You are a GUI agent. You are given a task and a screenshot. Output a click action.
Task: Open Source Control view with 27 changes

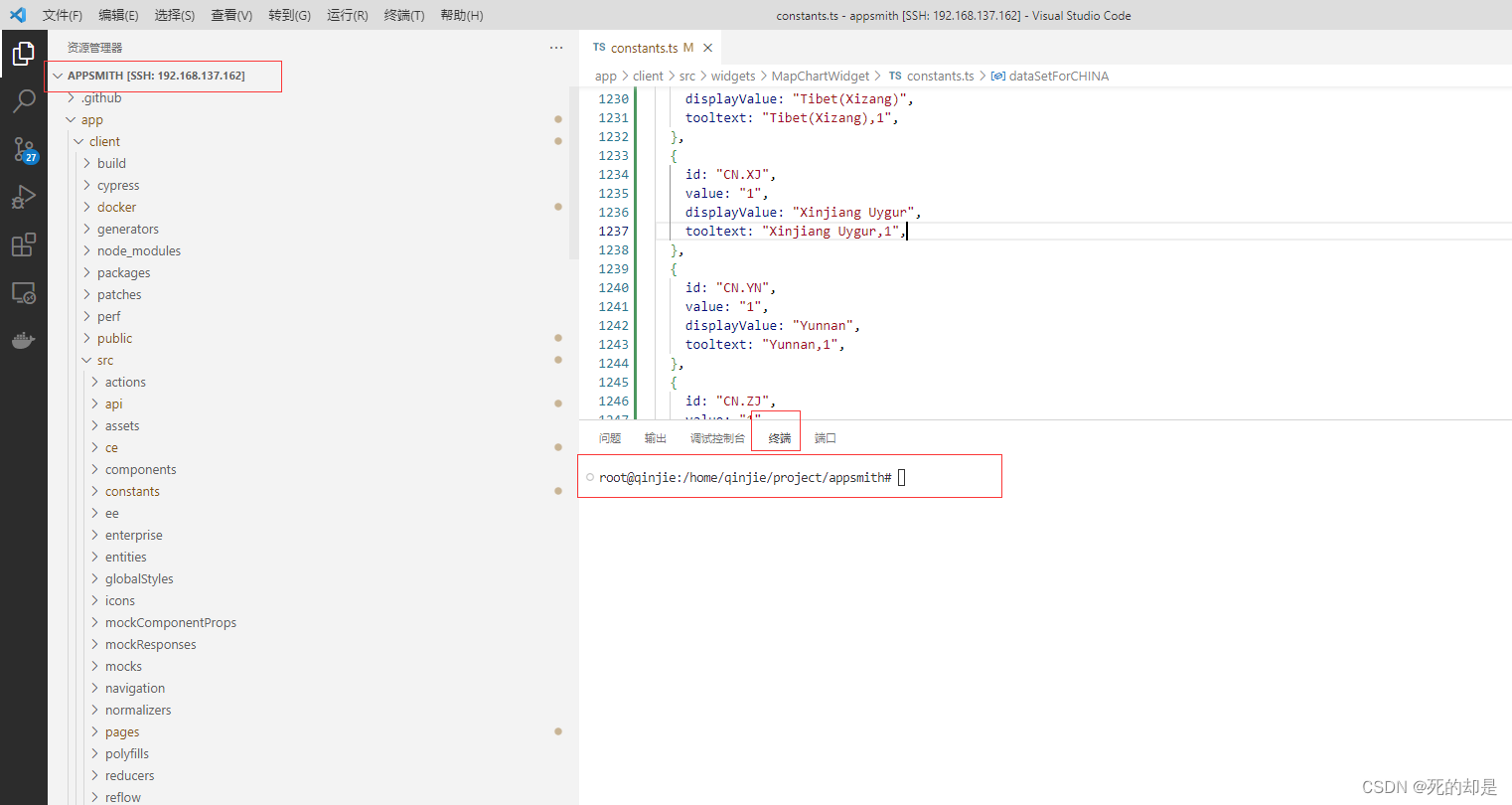[x=24, y=149]
